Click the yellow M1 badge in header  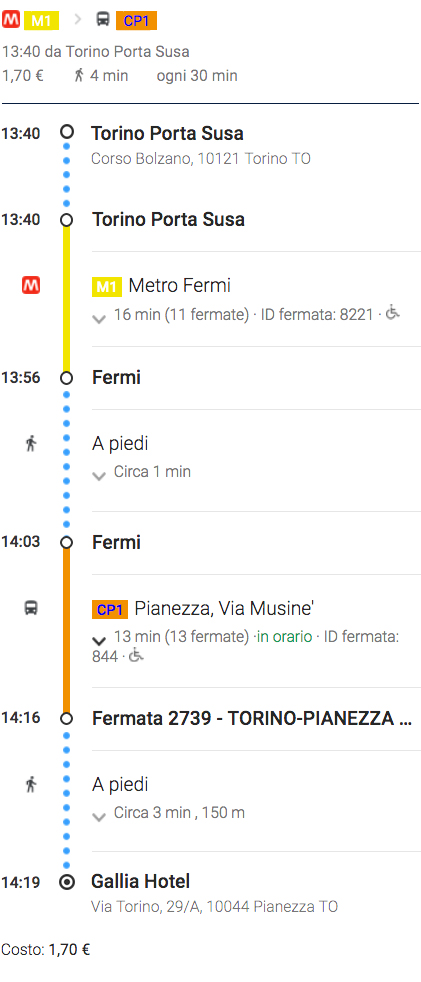(x=41, y=21)
